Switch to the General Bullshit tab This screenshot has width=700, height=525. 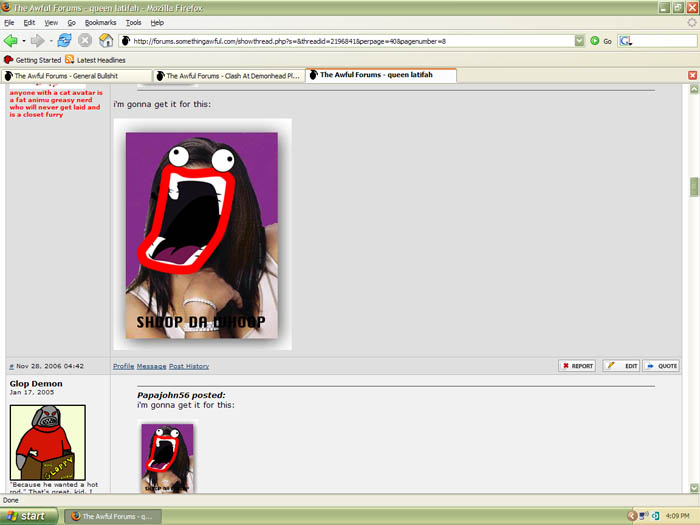tap(76, 76)
